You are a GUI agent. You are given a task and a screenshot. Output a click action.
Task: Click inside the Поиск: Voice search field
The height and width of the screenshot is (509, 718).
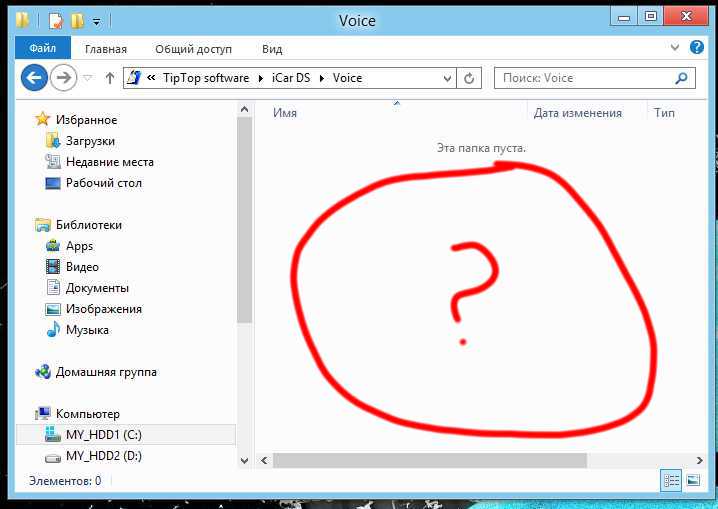pos(580,78)
